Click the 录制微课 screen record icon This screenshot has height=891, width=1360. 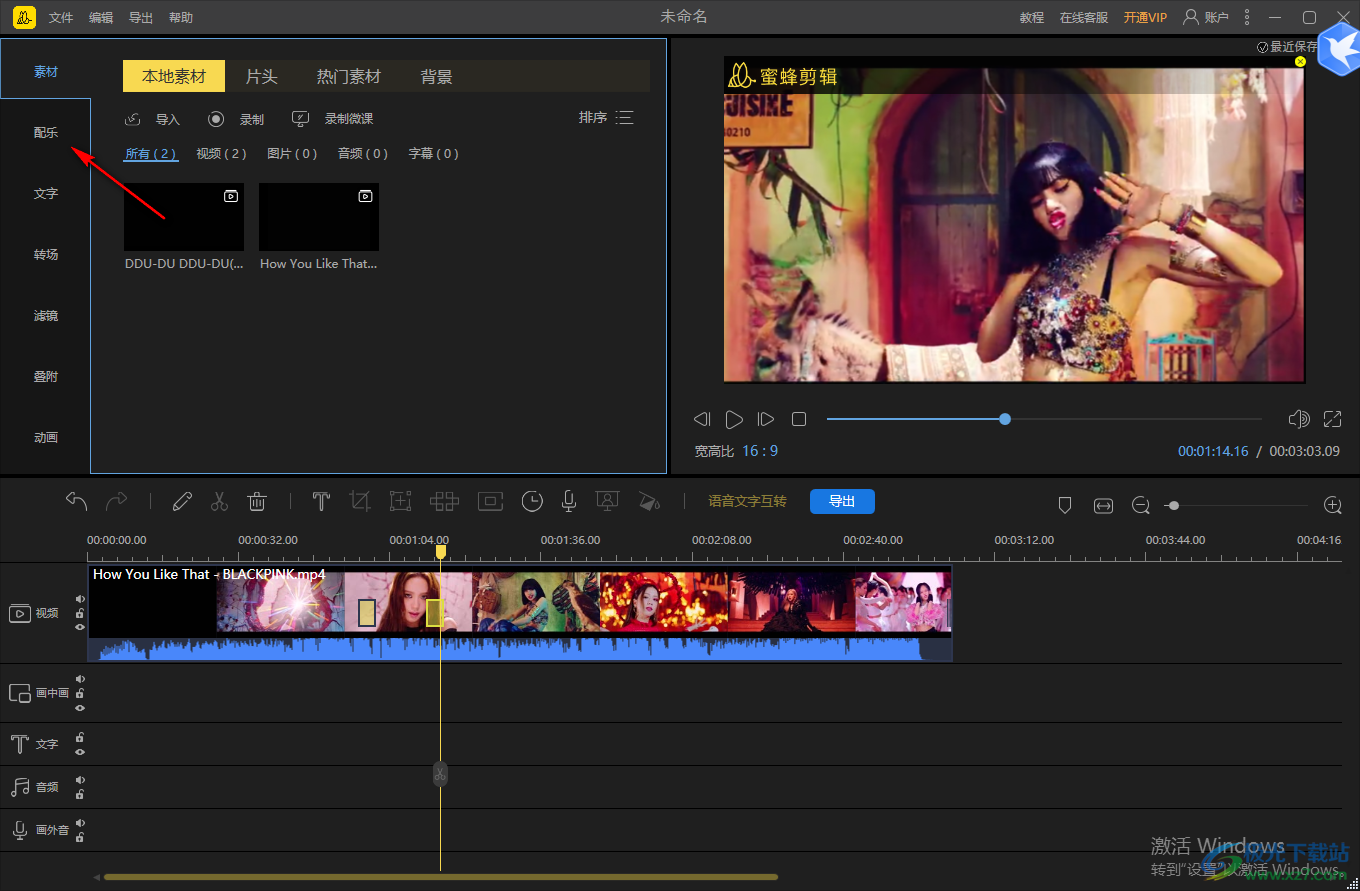click(x=301, y=119)
